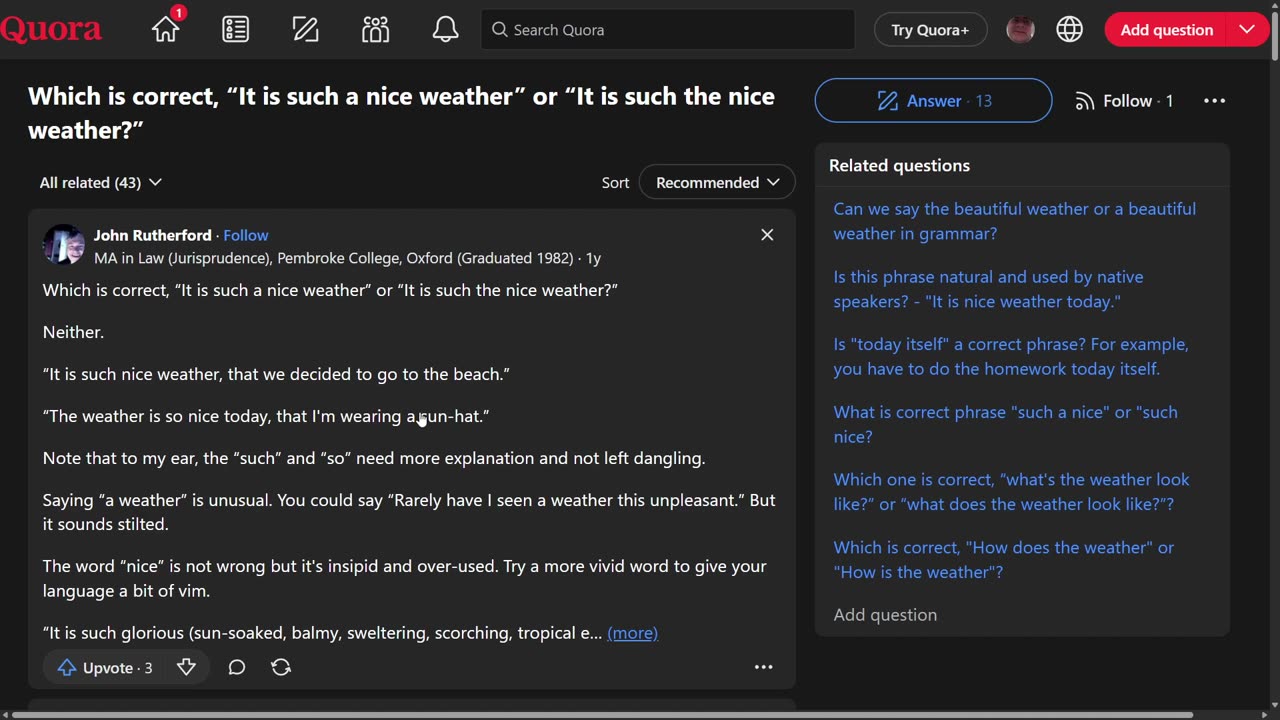The image size is (1280, 720).
Task: Upvote John Rutherford's answer
Action: point(106,667)
